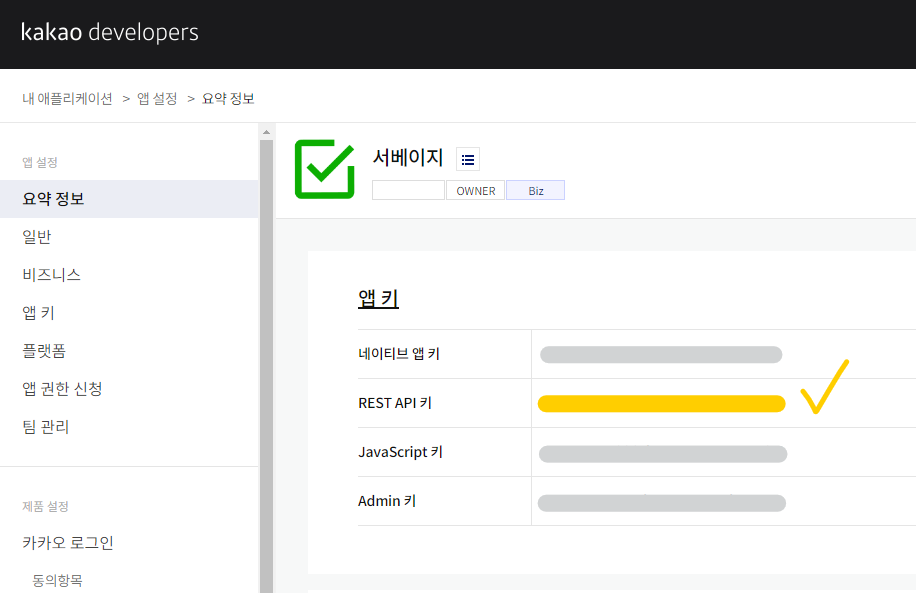Open 팀 관리 sidebar item
Viewport: 916px width, 593px height.
coord(46,426)
